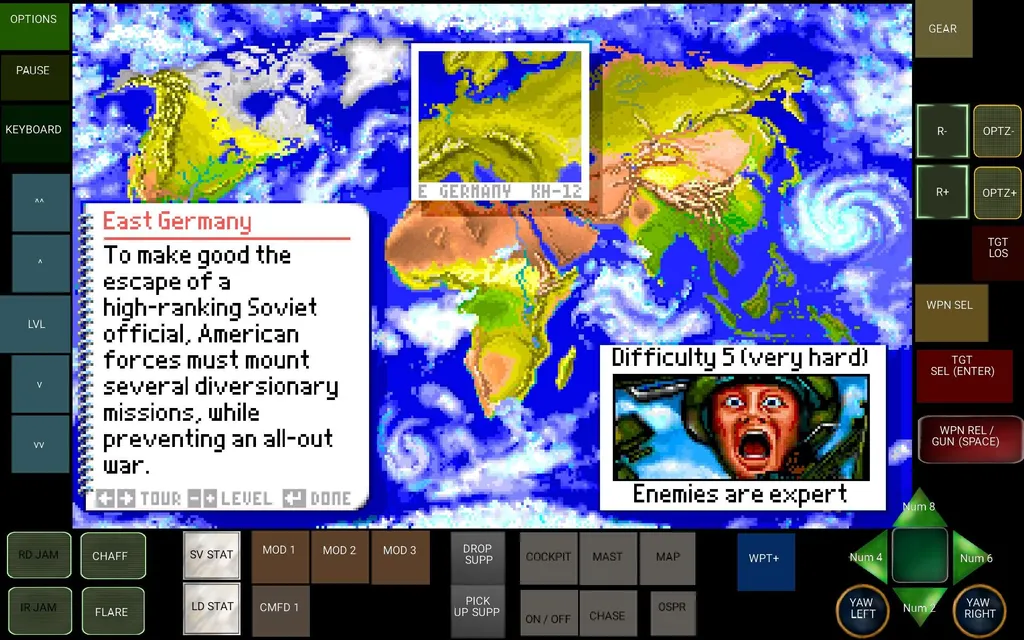Release CHAFF countermeasure

[x=112, y=556]
